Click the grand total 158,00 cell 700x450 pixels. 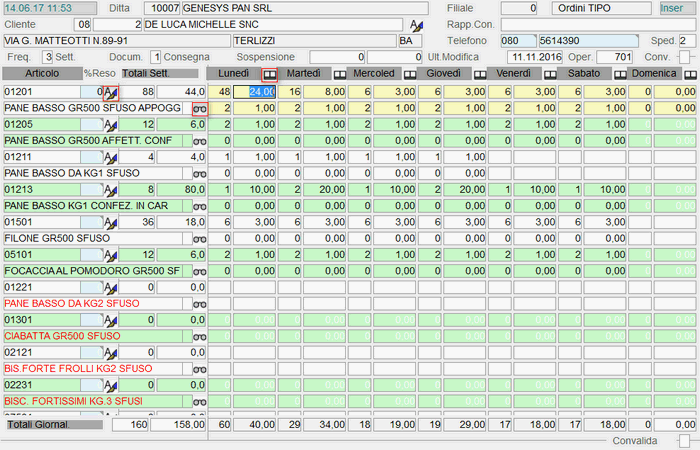178,425
